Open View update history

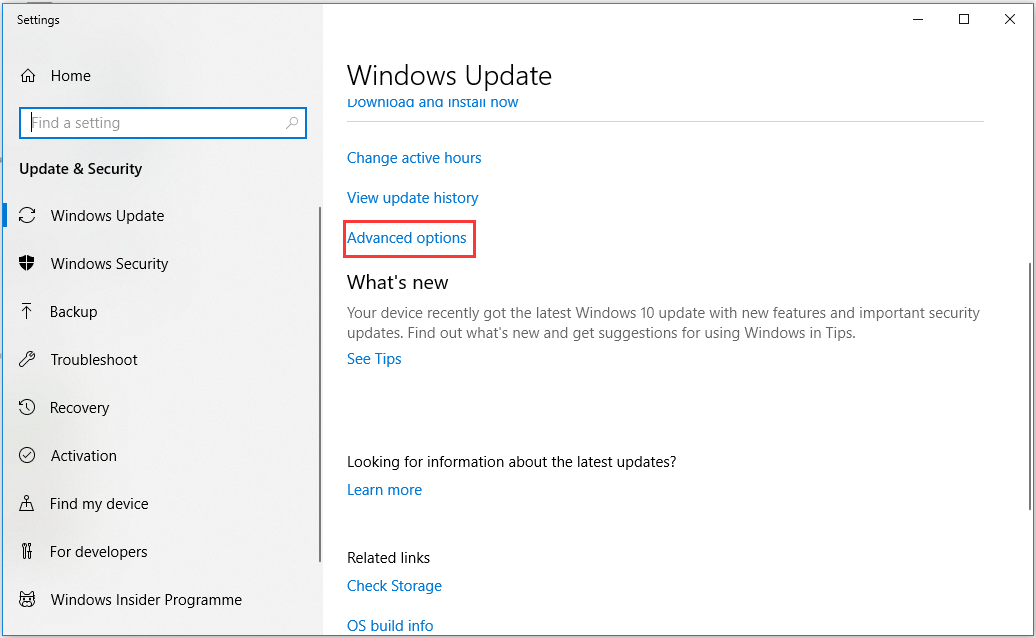412,198
